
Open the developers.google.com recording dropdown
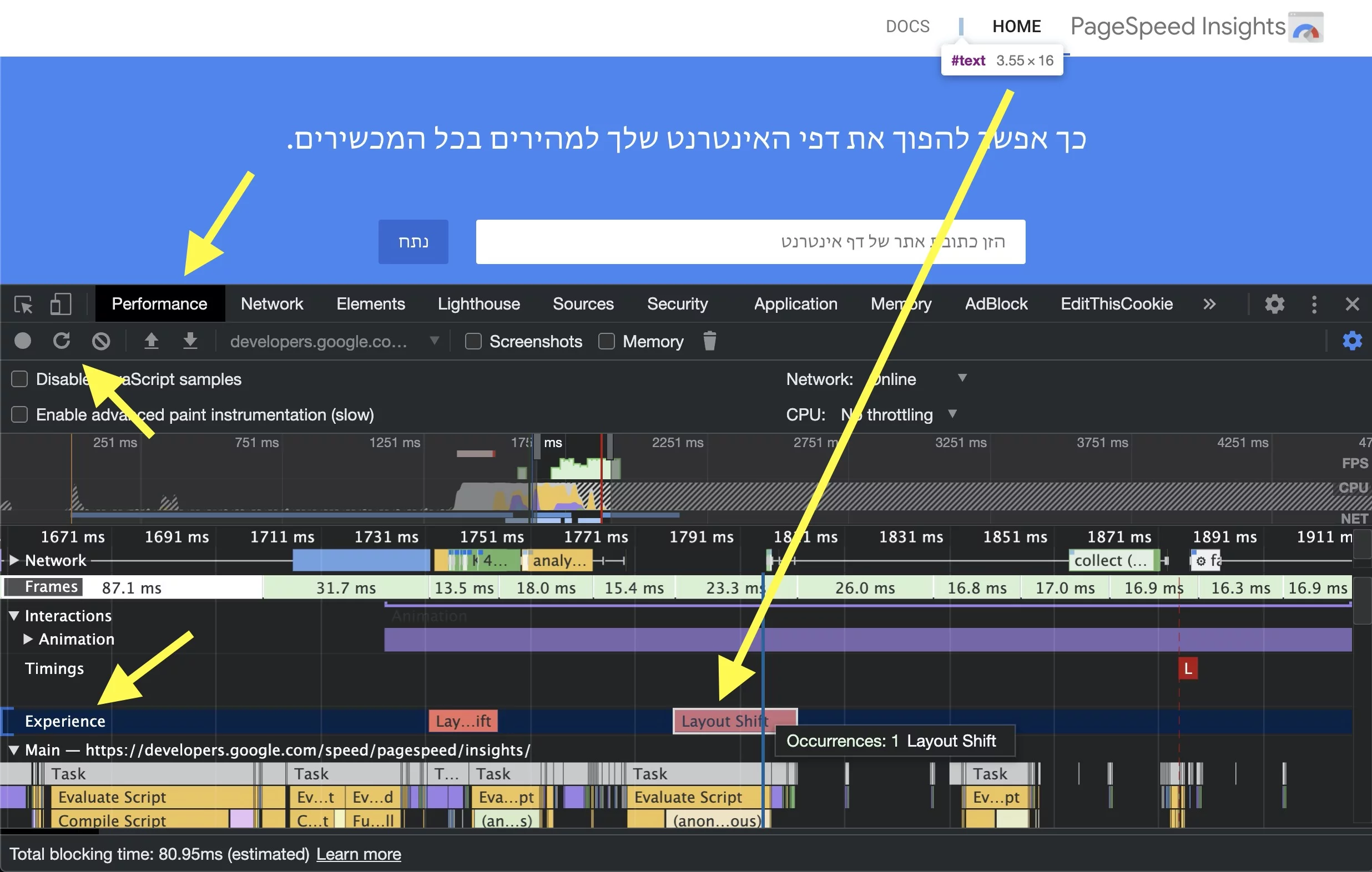335,341
